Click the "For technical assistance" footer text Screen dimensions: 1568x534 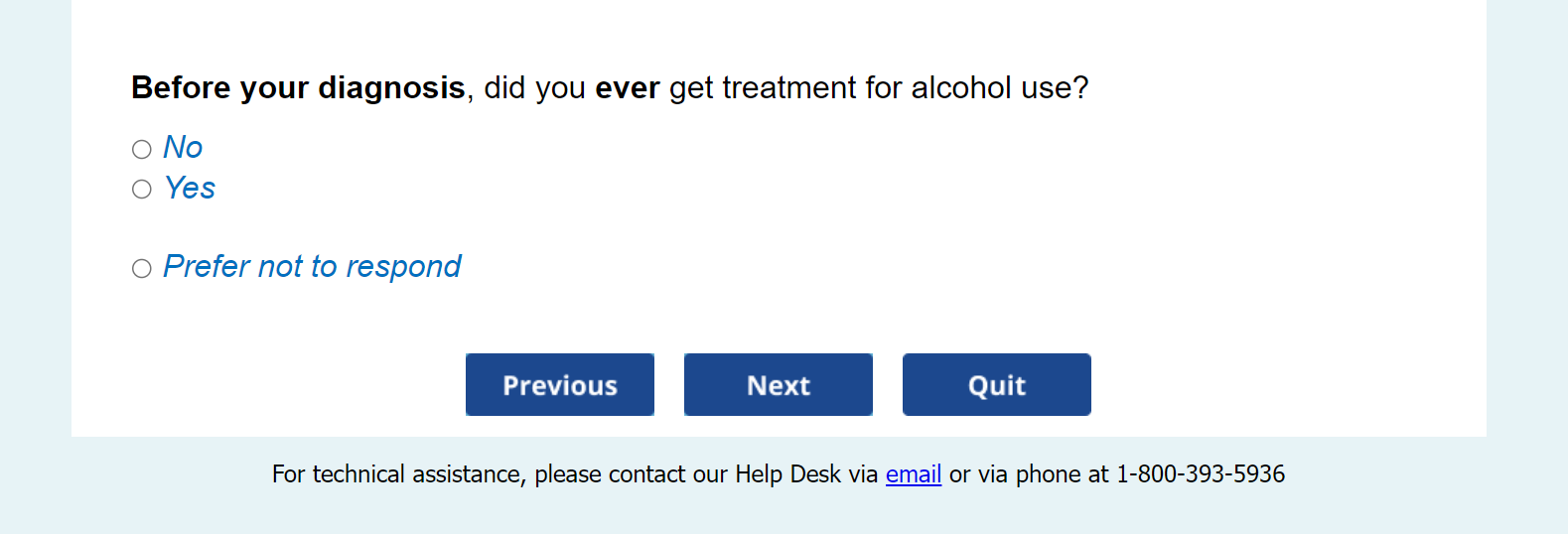397,474
